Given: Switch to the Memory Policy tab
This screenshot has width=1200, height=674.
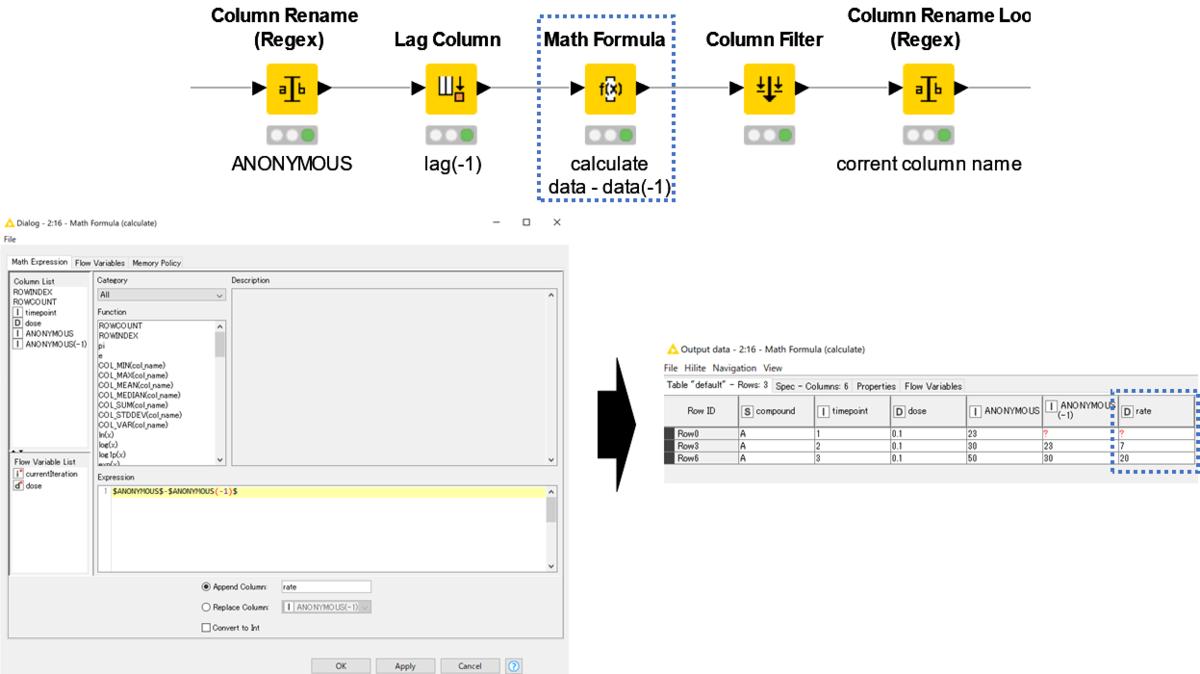Looking at the screenshot, I should point(157,263).
